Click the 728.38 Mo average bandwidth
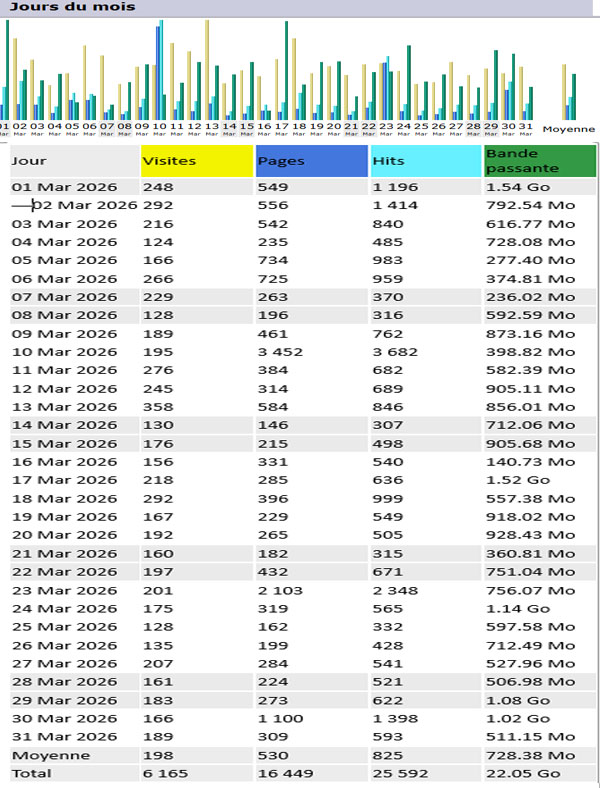The width and height of the screenshot is (600, 788). 531,756
